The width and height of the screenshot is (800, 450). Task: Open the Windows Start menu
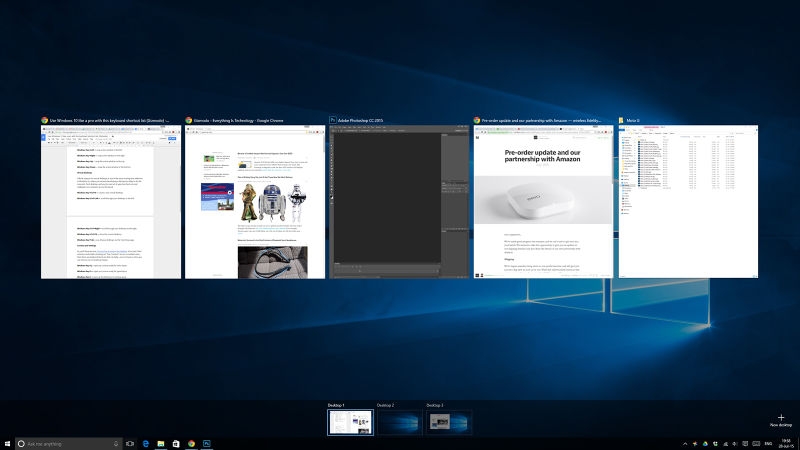tap(8, 442)
